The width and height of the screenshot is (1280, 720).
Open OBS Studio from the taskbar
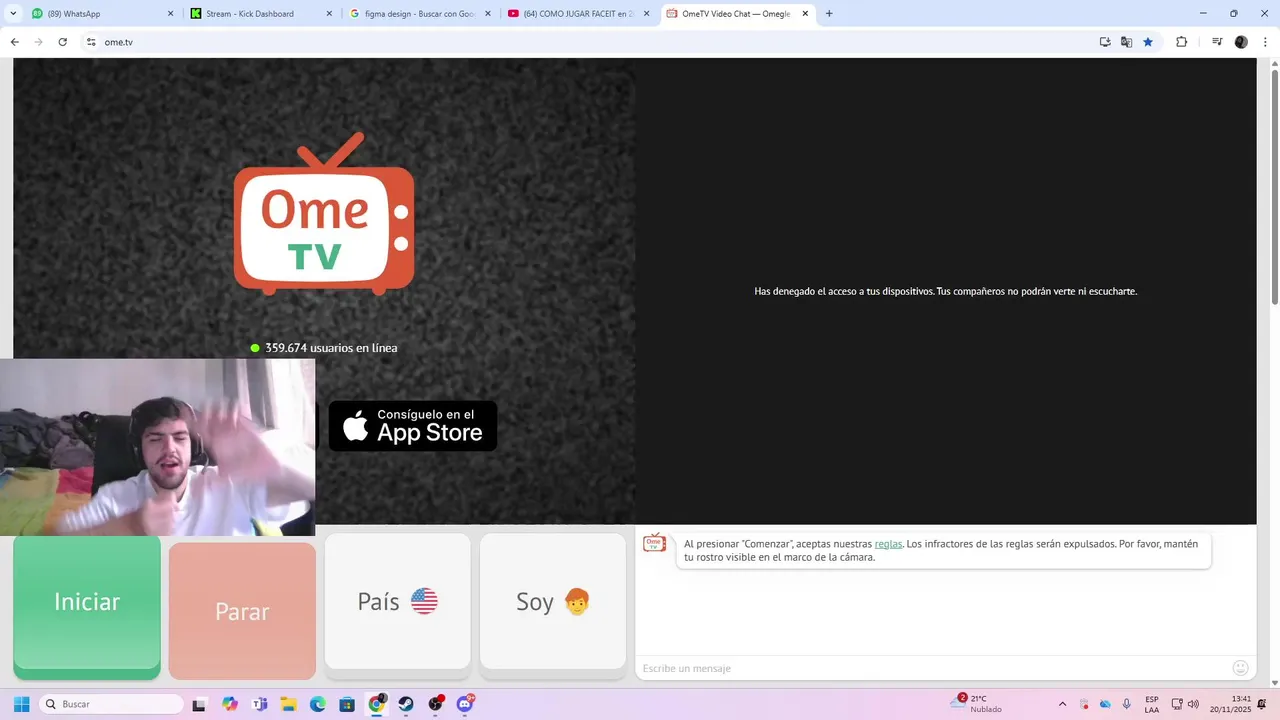point(436,704)
